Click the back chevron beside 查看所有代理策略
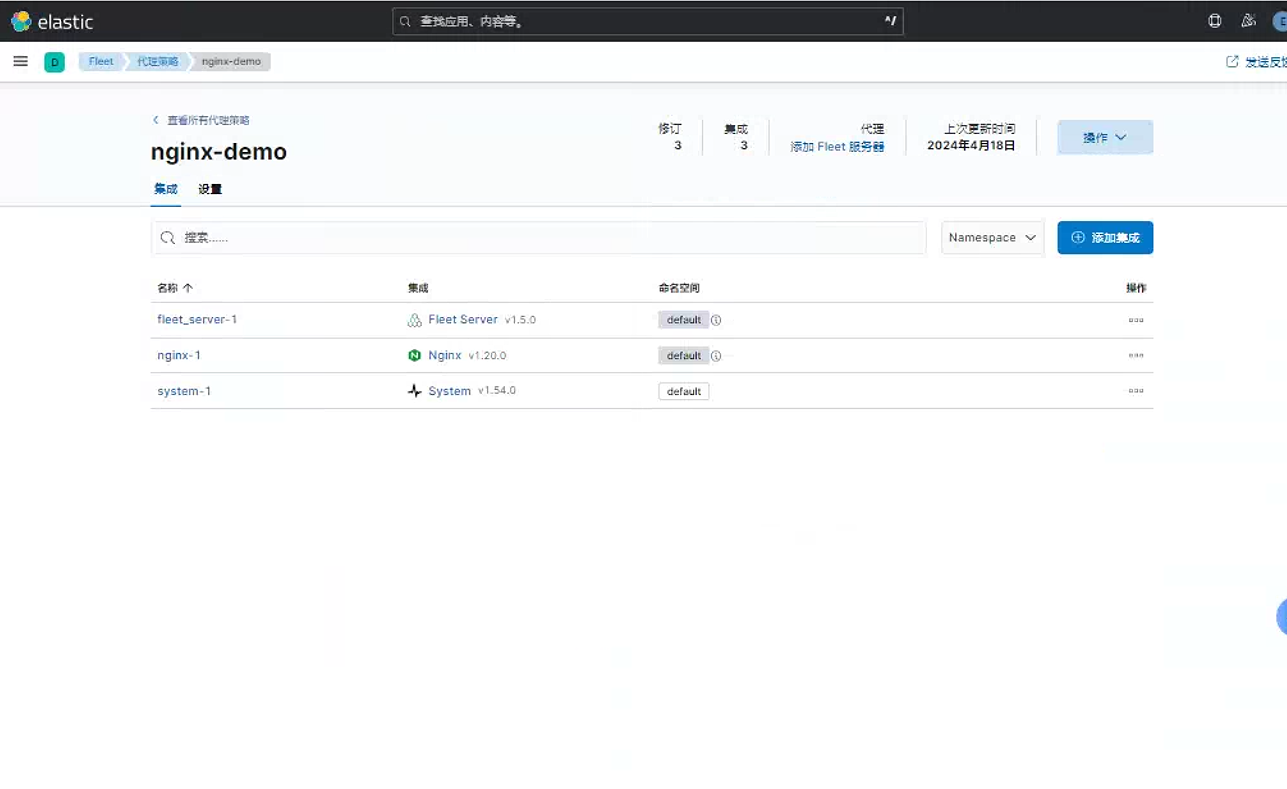 click(x=156, y=120)
